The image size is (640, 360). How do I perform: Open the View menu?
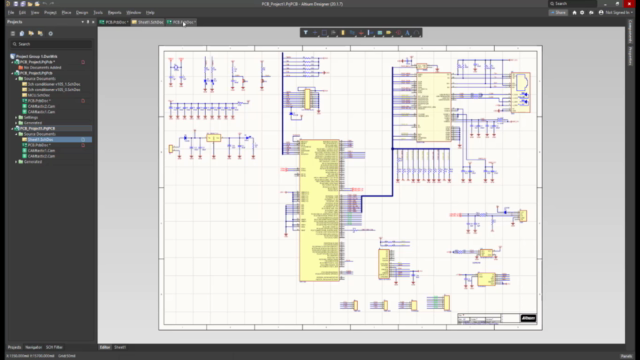pyautogui.click(x=35, y=13)
